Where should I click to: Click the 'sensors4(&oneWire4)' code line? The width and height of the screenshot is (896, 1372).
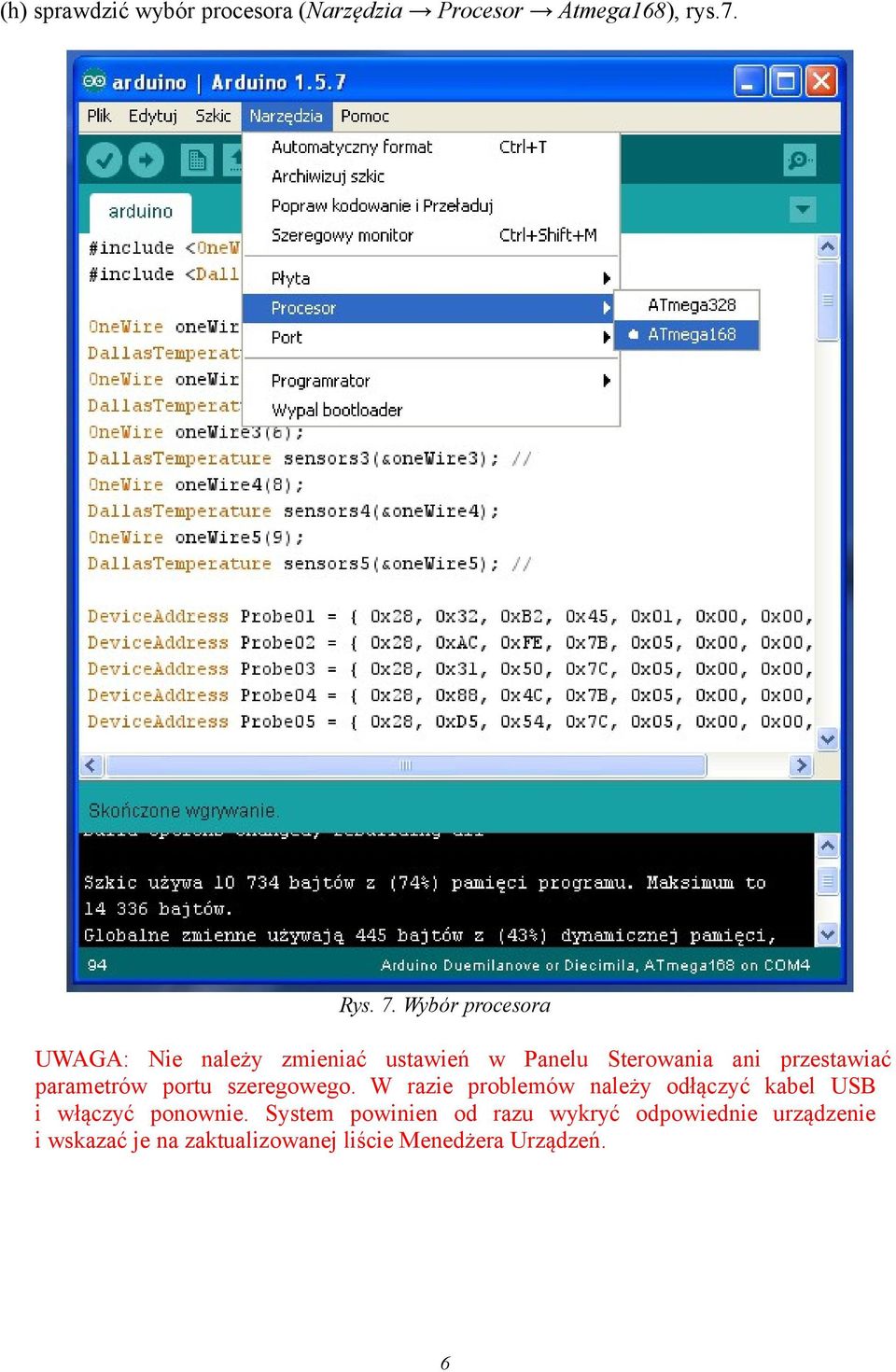(x=293, y=511)
